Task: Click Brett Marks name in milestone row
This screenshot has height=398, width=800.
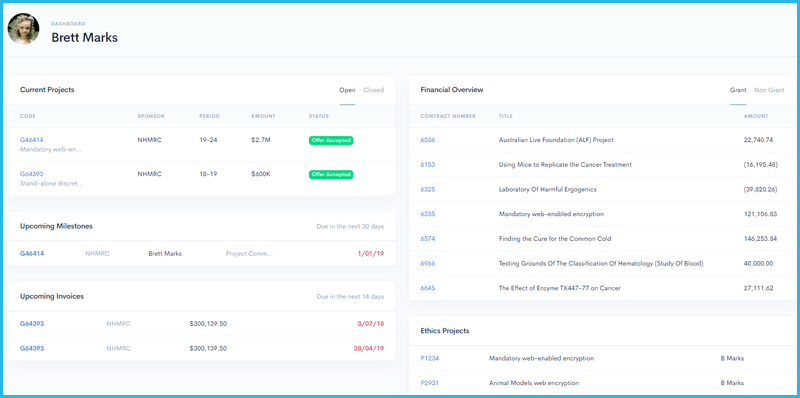Action: click(165, 254)
